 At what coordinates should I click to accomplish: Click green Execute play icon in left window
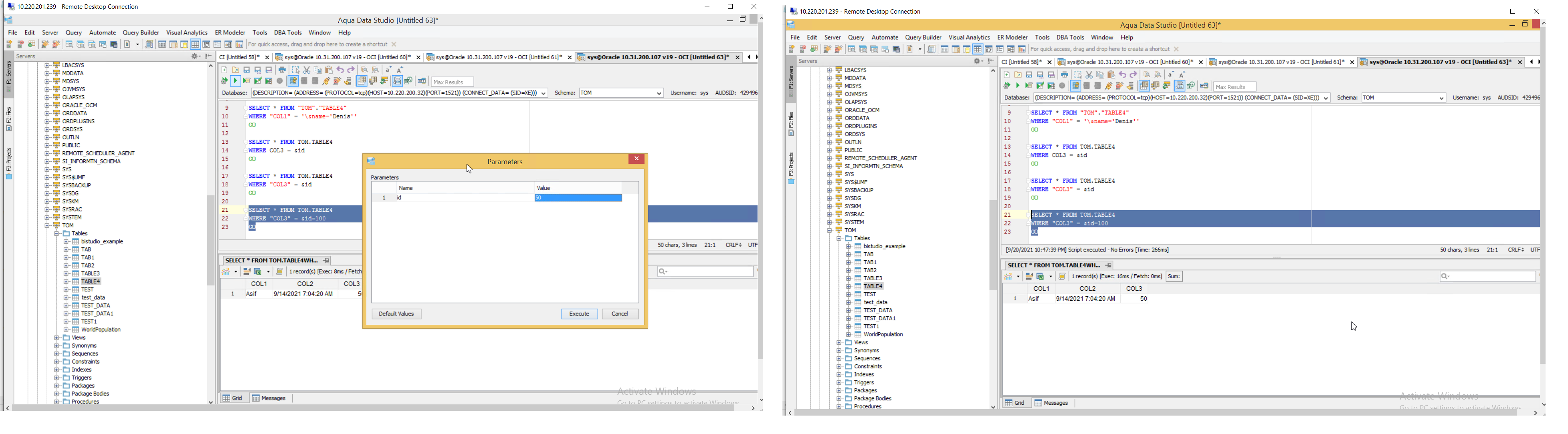click(236, 81)
